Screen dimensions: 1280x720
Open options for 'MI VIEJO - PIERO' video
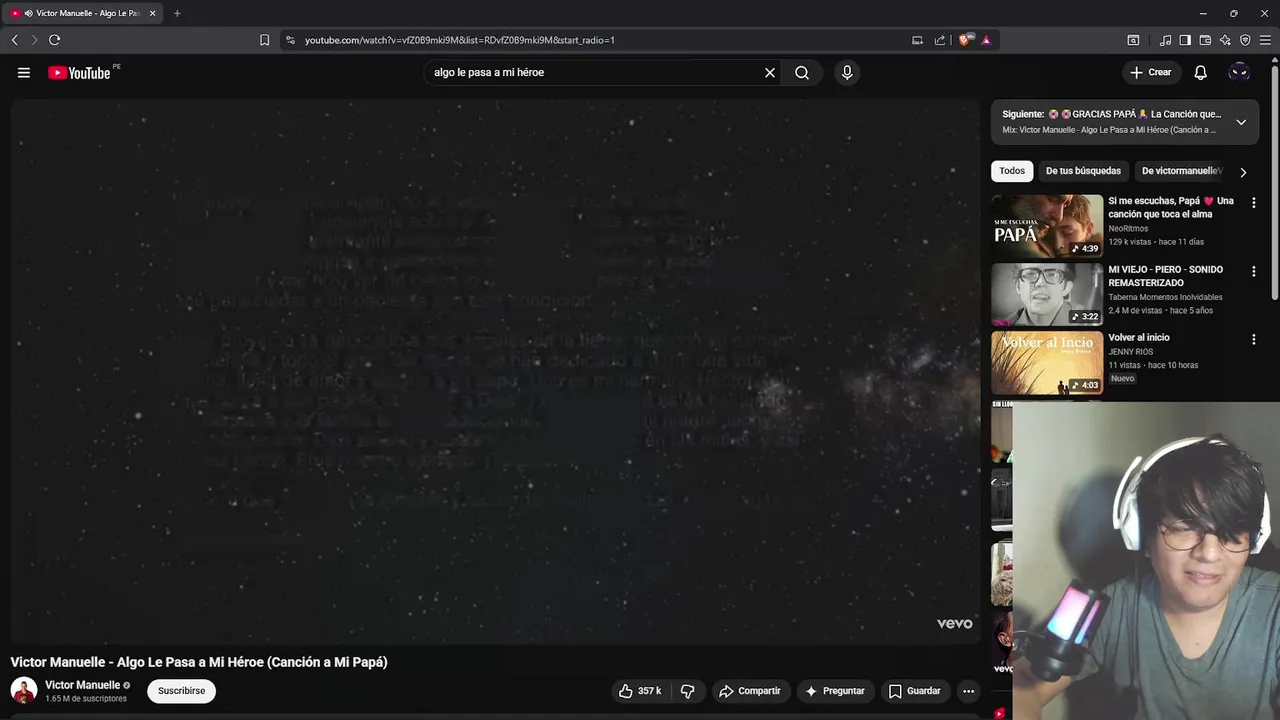point(1253,271)
